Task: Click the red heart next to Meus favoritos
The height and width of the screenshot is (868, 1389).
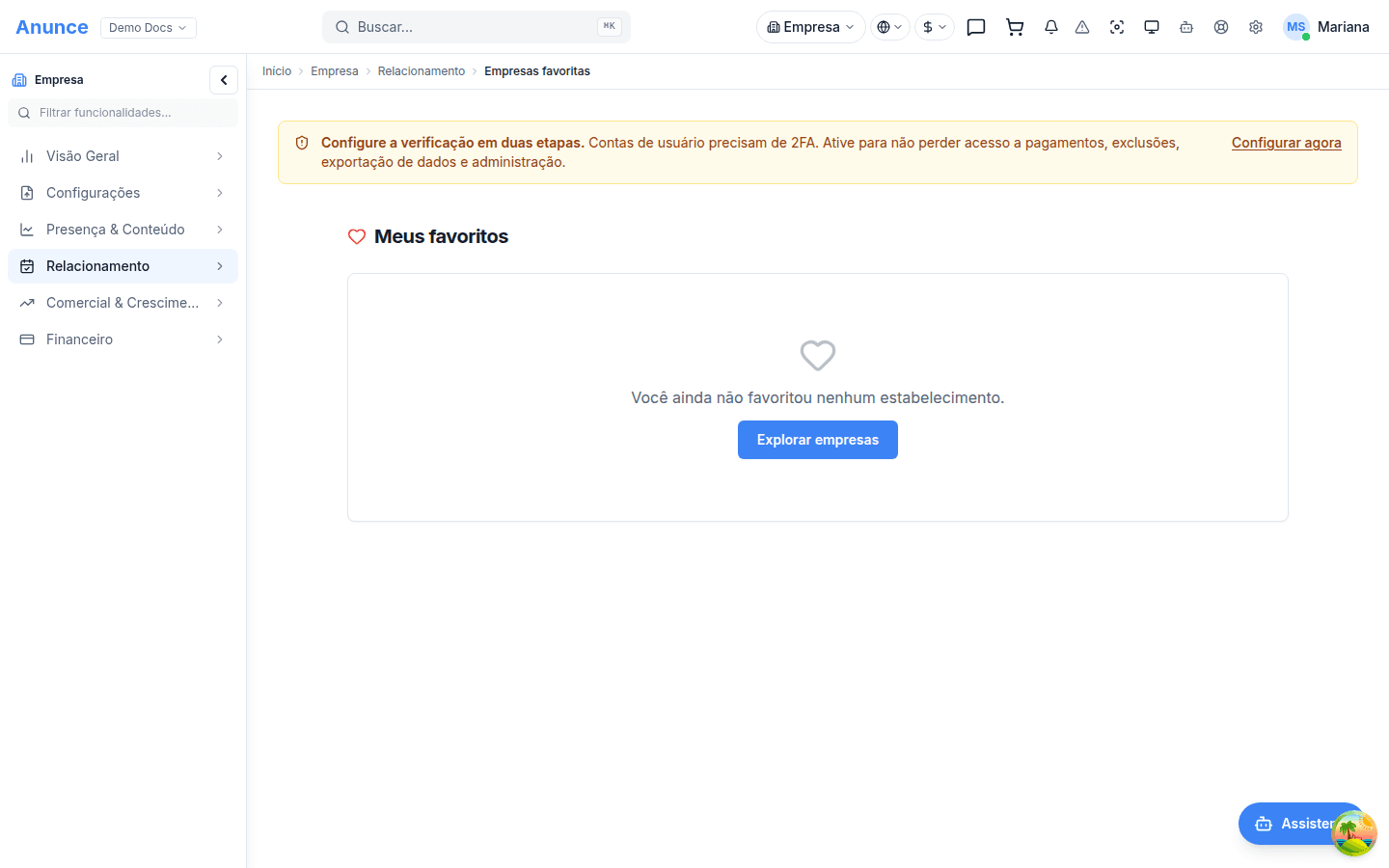Action: coord(357,236)
